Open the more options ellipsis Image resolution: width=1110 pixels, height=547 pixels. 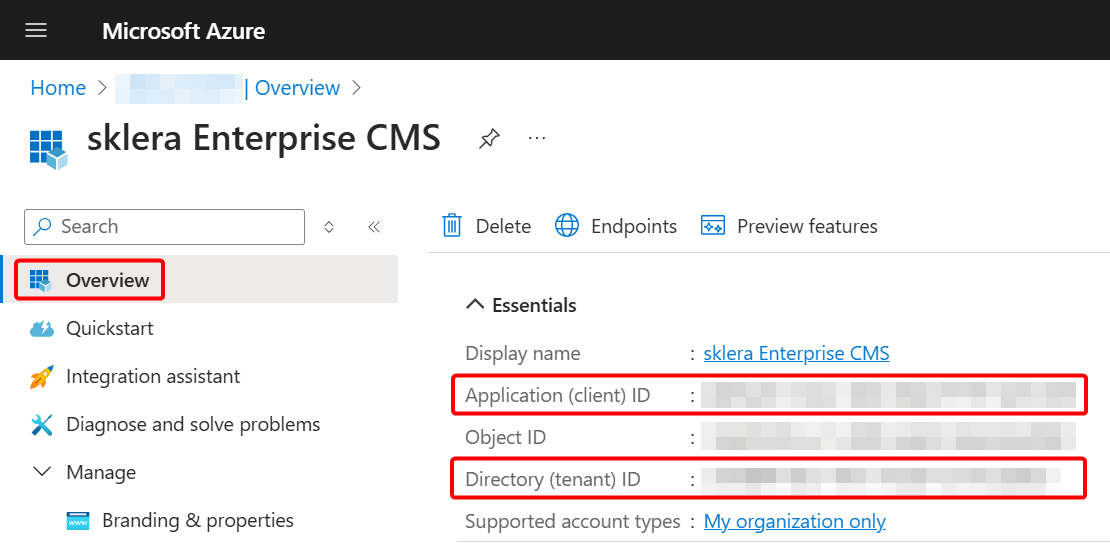click(x=537, y=137)
